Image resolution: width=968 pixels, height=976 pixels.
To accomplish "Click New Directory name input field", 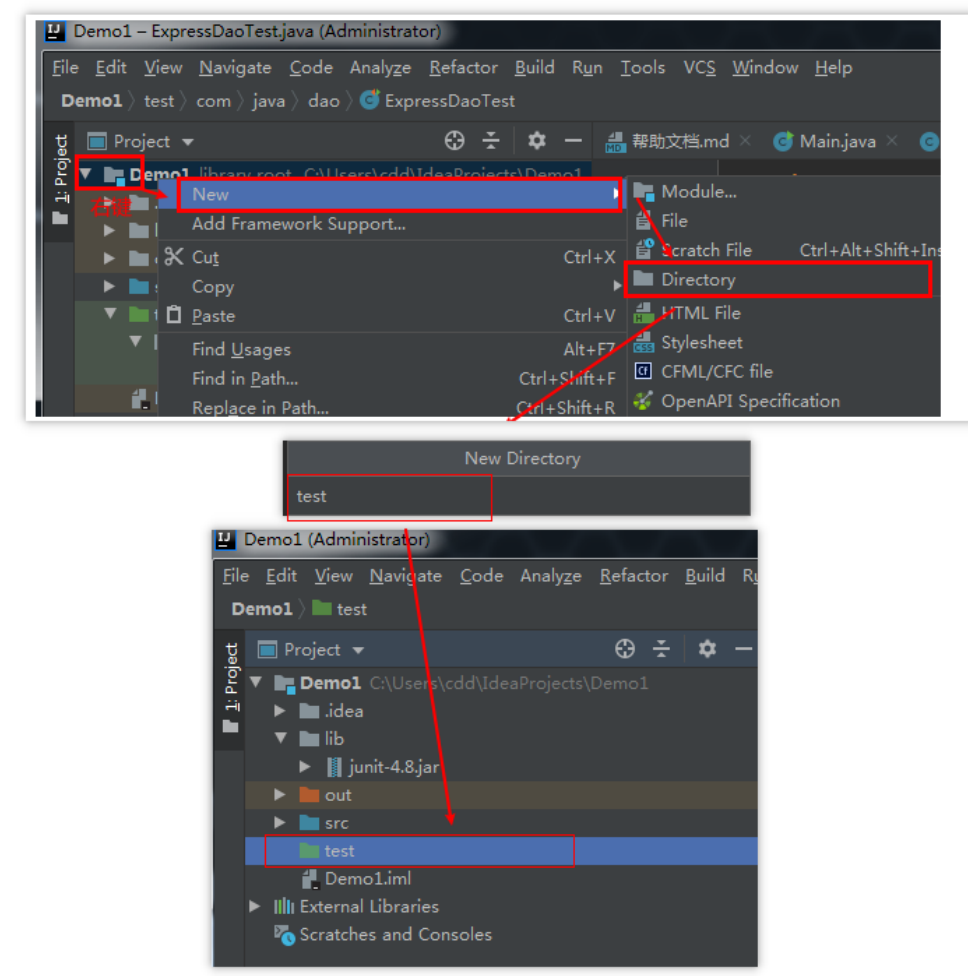I will [x=518, y=496].
